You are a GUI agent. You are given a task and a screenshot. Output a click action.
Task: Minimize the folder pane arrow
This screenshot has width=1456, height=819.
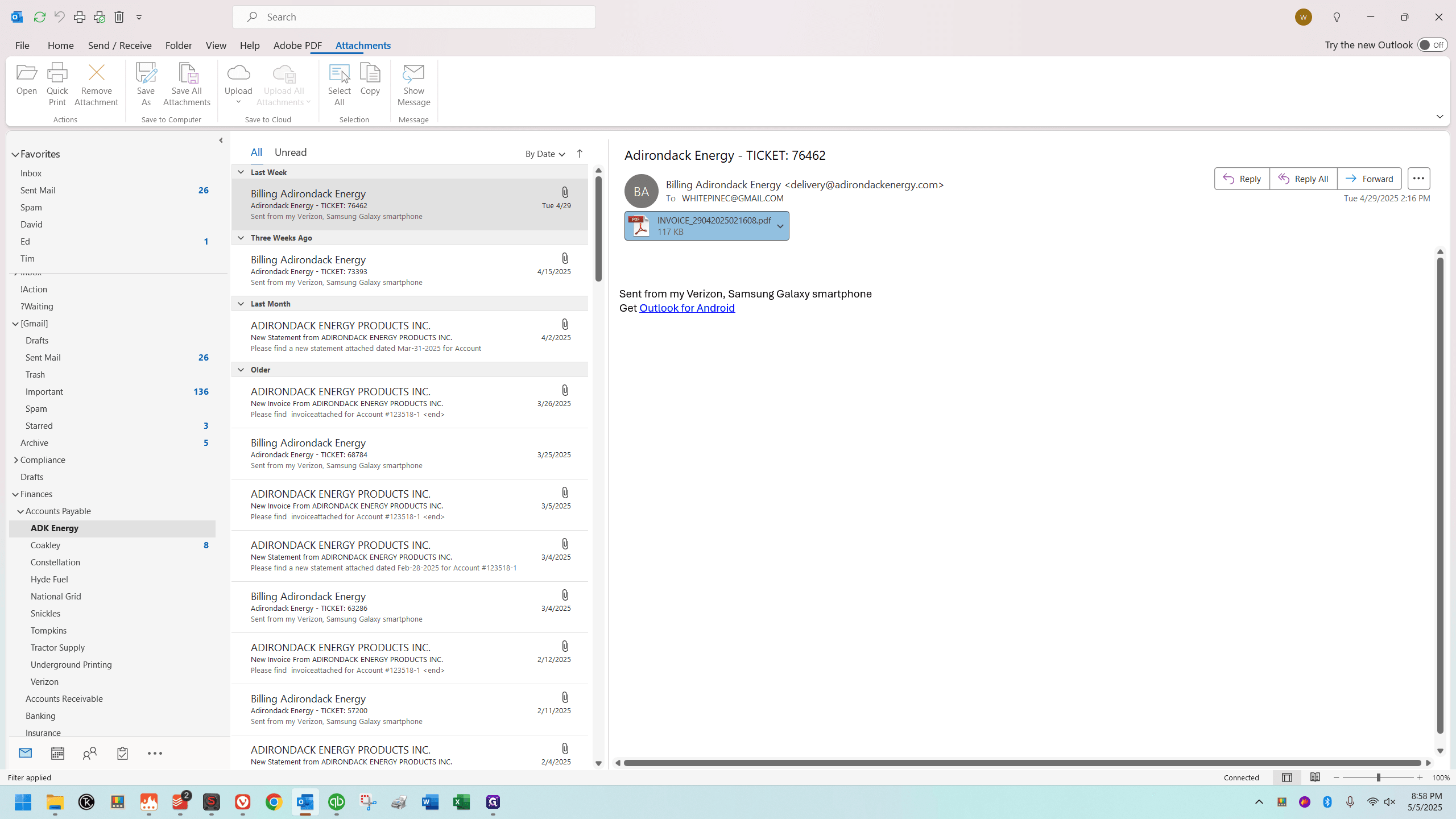click(221, 140)
